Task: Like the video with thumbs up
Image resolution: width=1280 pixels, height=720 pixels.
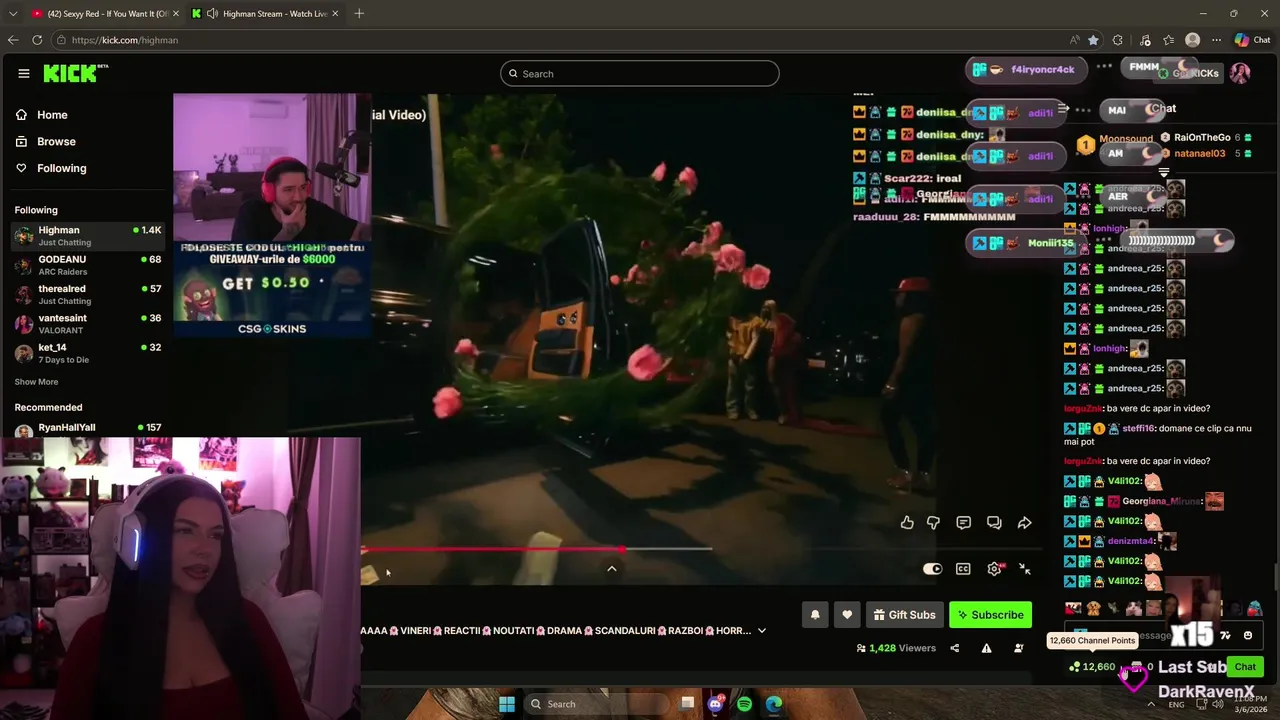Action: [x=907, y=523]
